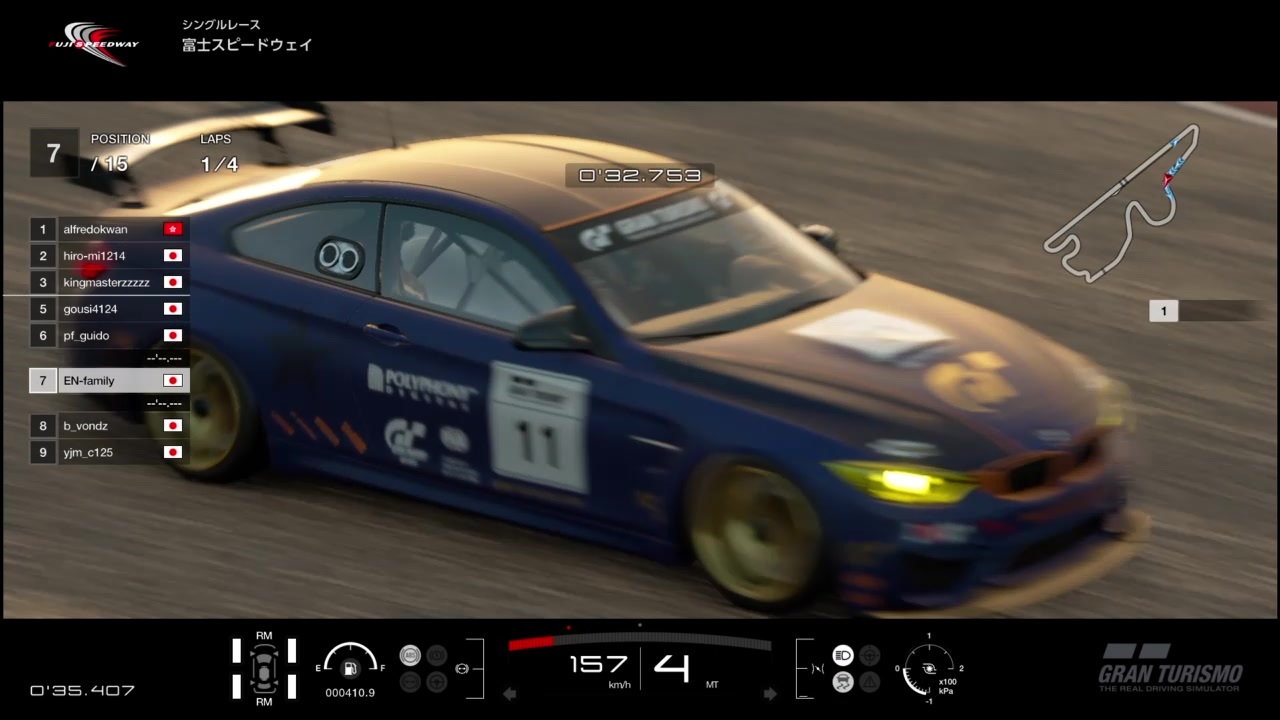Click the Fuji track map outline
The image size is (1280, 720).
(1122, 201)
